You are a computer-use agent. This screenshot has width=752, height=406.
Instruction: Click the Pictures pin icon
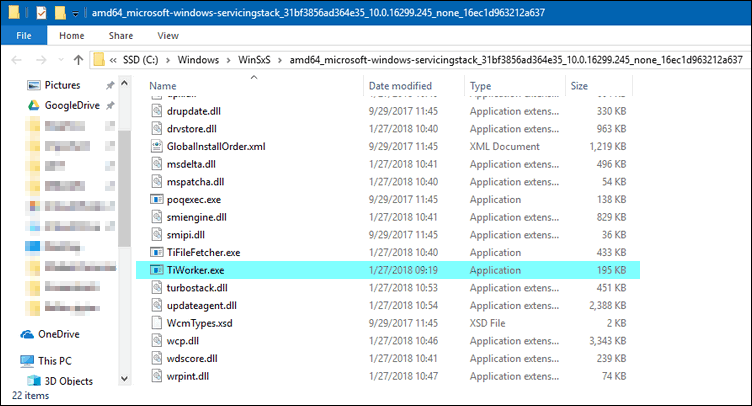click(x=110, y=85)
